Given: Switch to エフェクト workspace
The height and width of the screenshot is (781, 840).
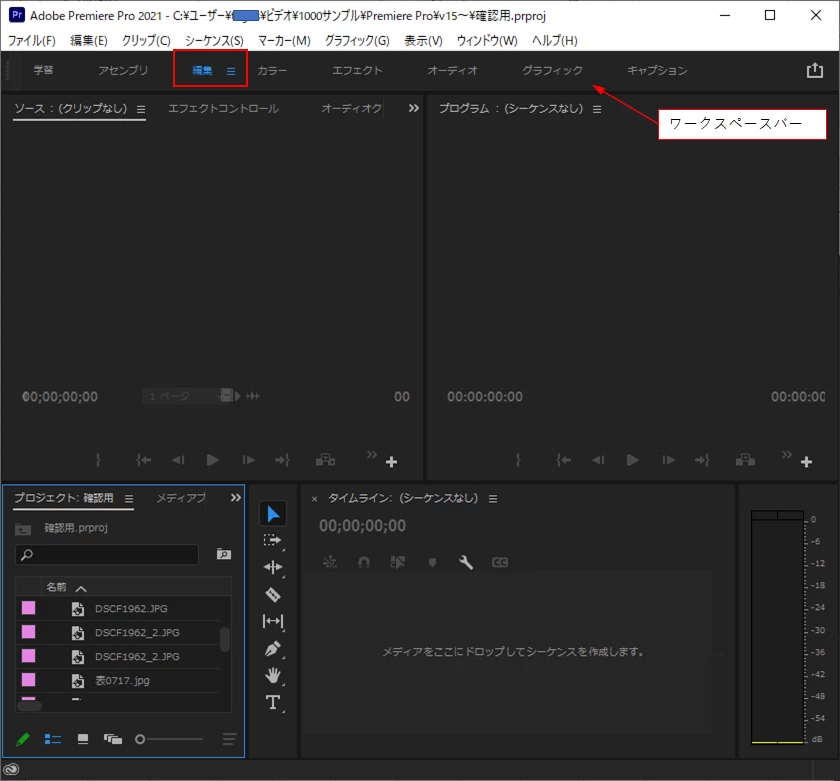Looking at the screenshot, I should (x=357, y=70).
